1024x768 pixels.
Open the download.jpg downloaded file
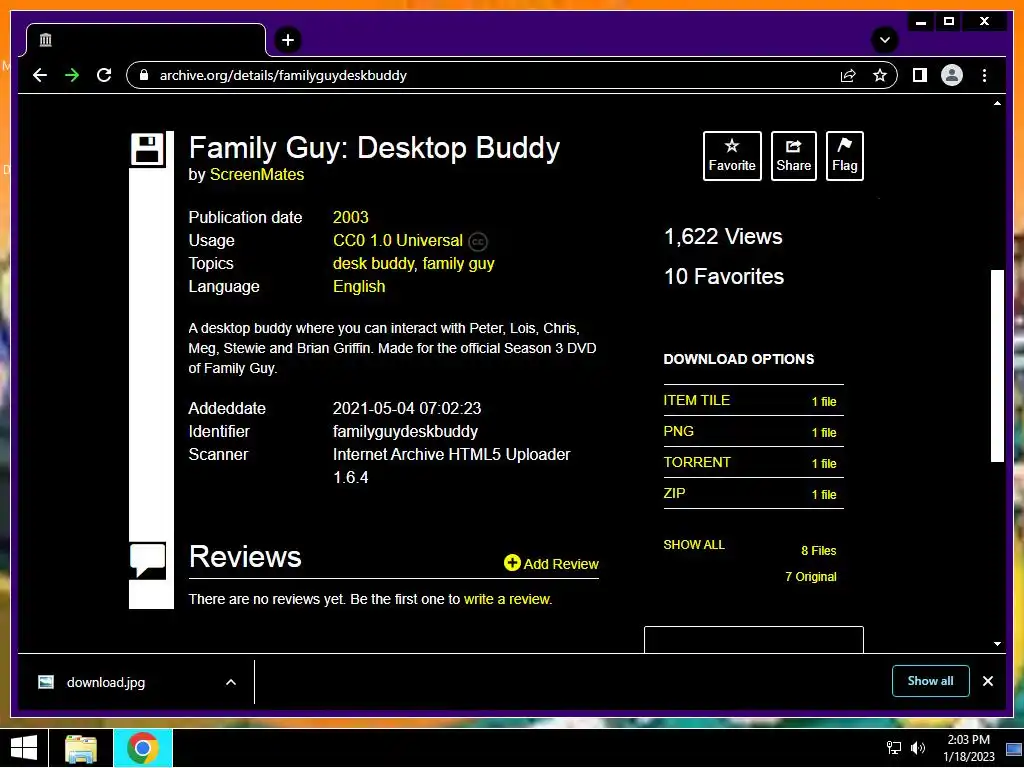tap(106, 682)
